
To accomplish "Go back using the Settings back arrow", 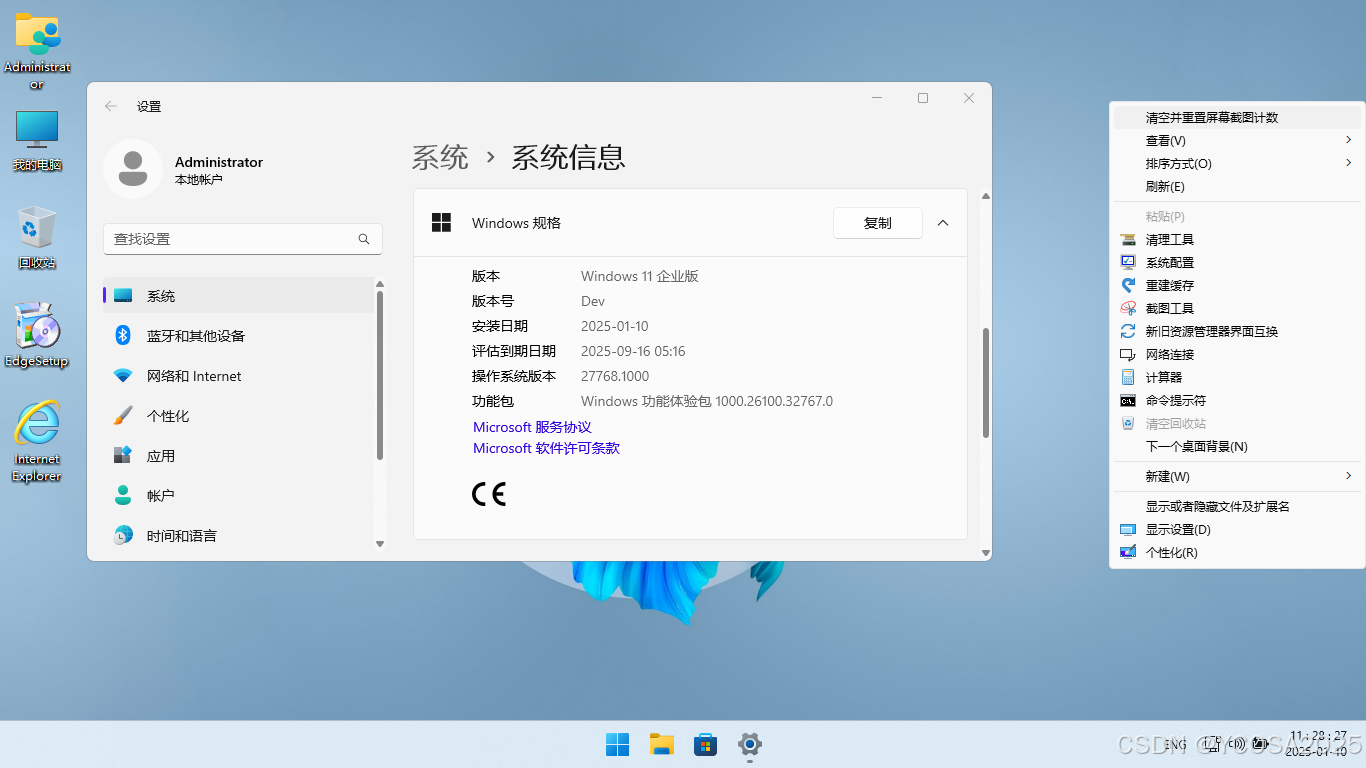I will pos(111,106).
